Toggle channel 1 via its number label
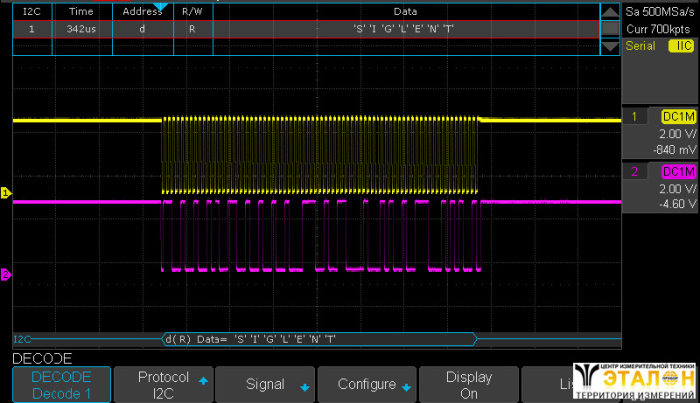700x403 pixels. (x=635, y=118)
